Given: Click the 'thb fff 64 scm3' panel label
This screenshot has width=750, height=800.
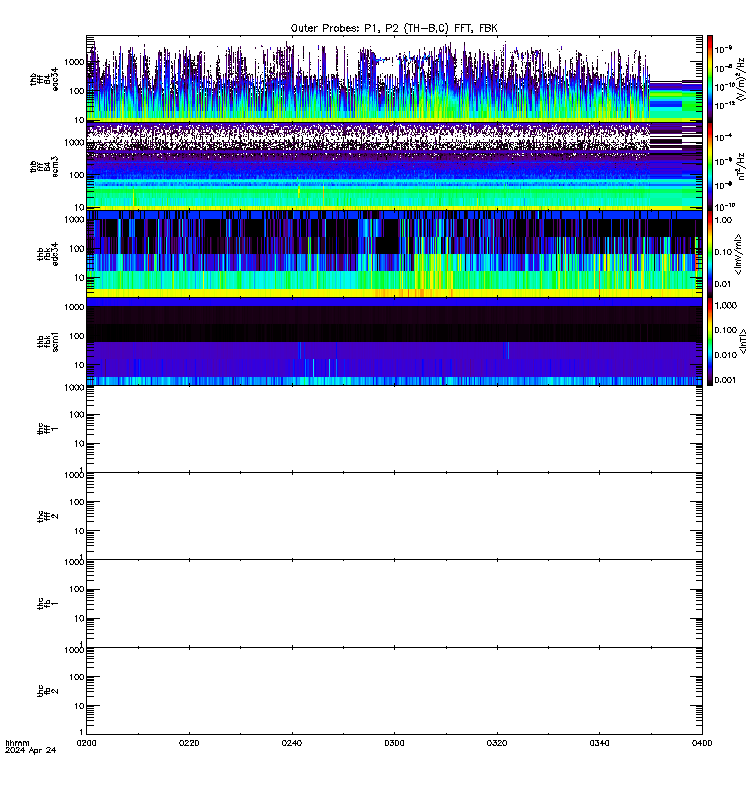Looking at the screenshot, I should [44, 166].
